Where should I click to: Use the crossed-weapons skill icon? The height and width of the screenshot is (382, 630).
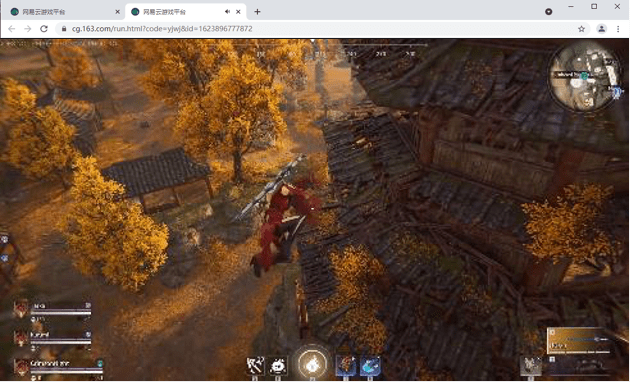coord(255,366)
